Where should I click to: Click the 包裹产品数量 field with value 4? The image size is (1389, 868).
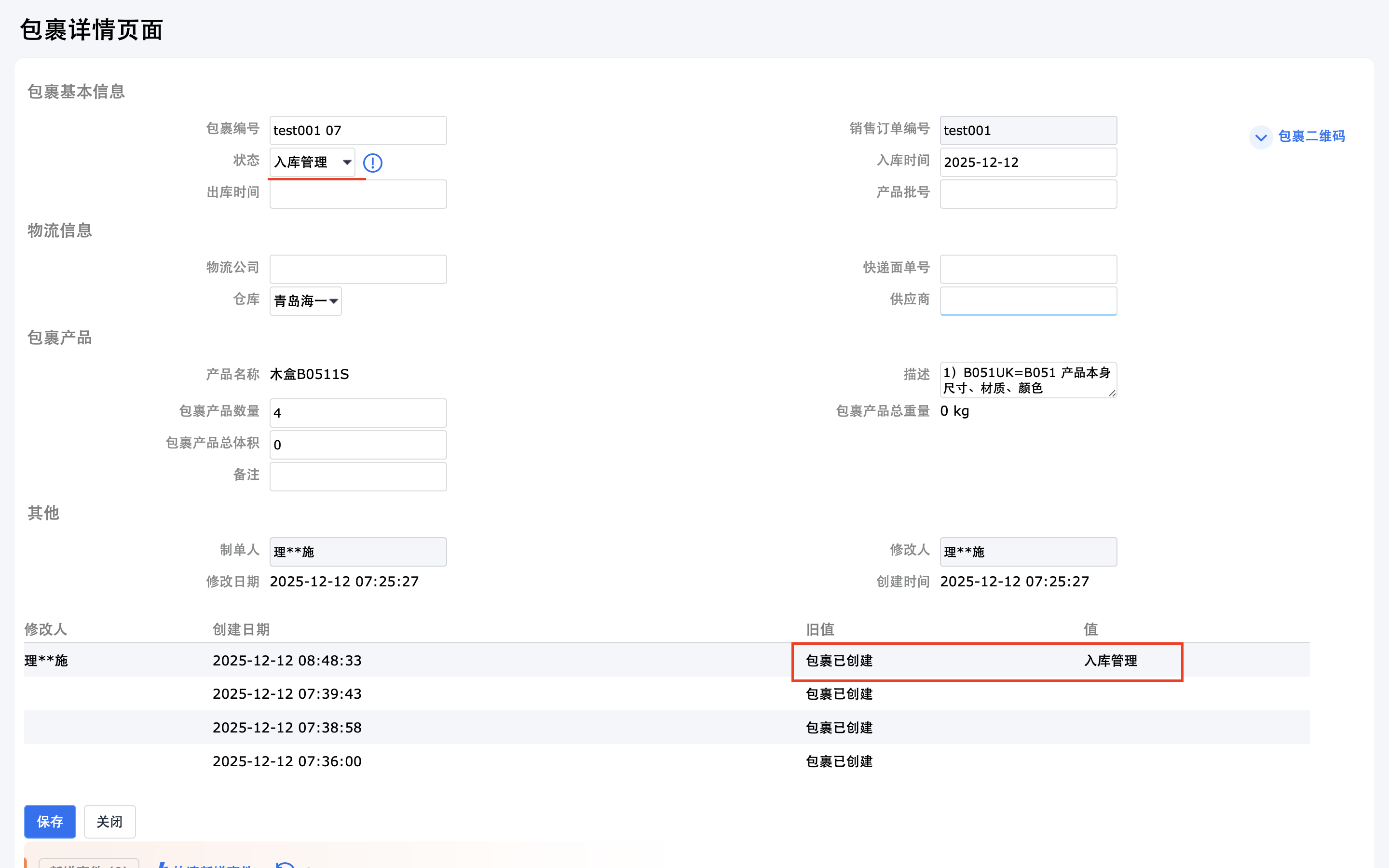(x=357, y=413)
